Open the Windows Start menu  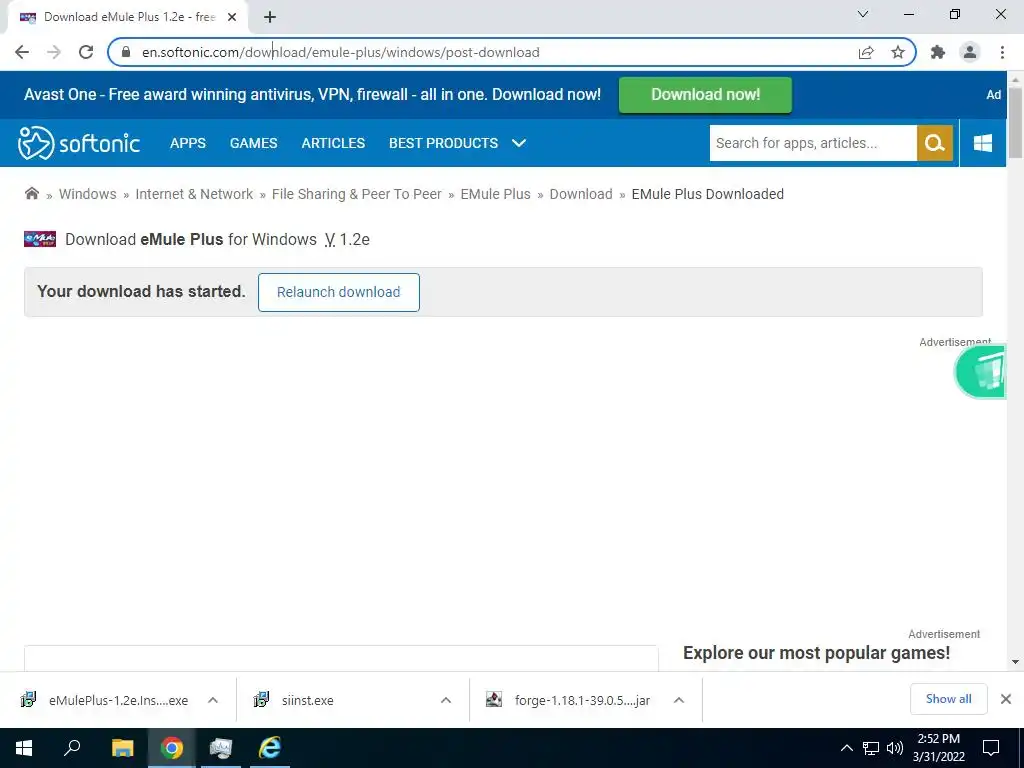tap(24, 748)
